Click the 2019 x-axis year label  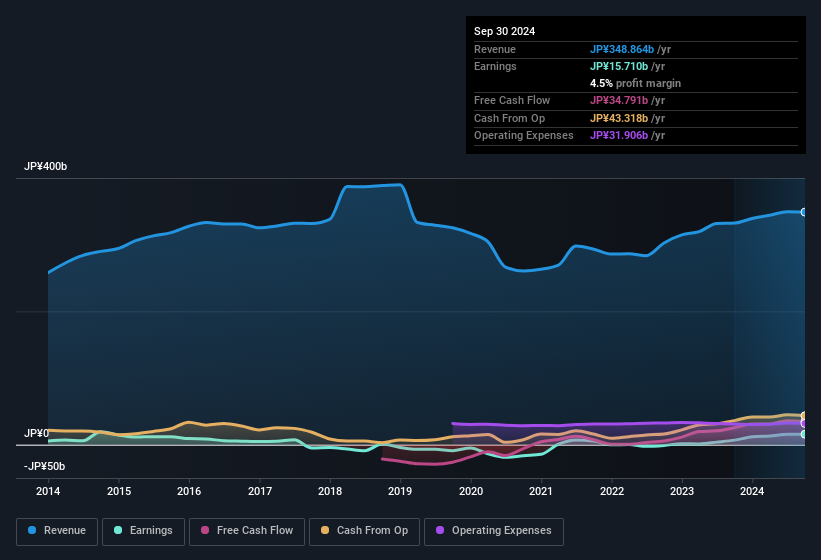coord(400,491)
